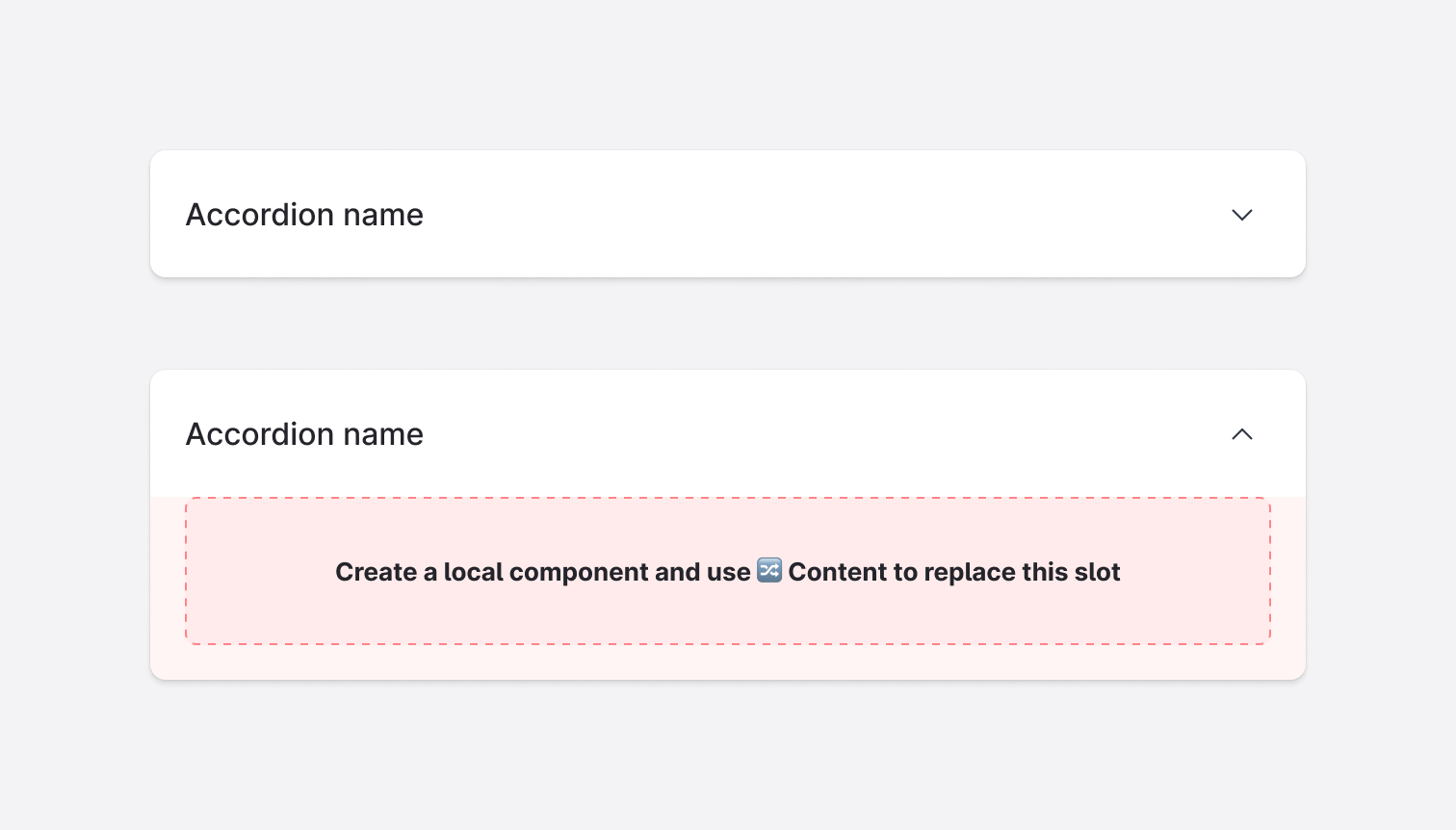Expand the collapsed accordion via down chevron

(1242, 215)
